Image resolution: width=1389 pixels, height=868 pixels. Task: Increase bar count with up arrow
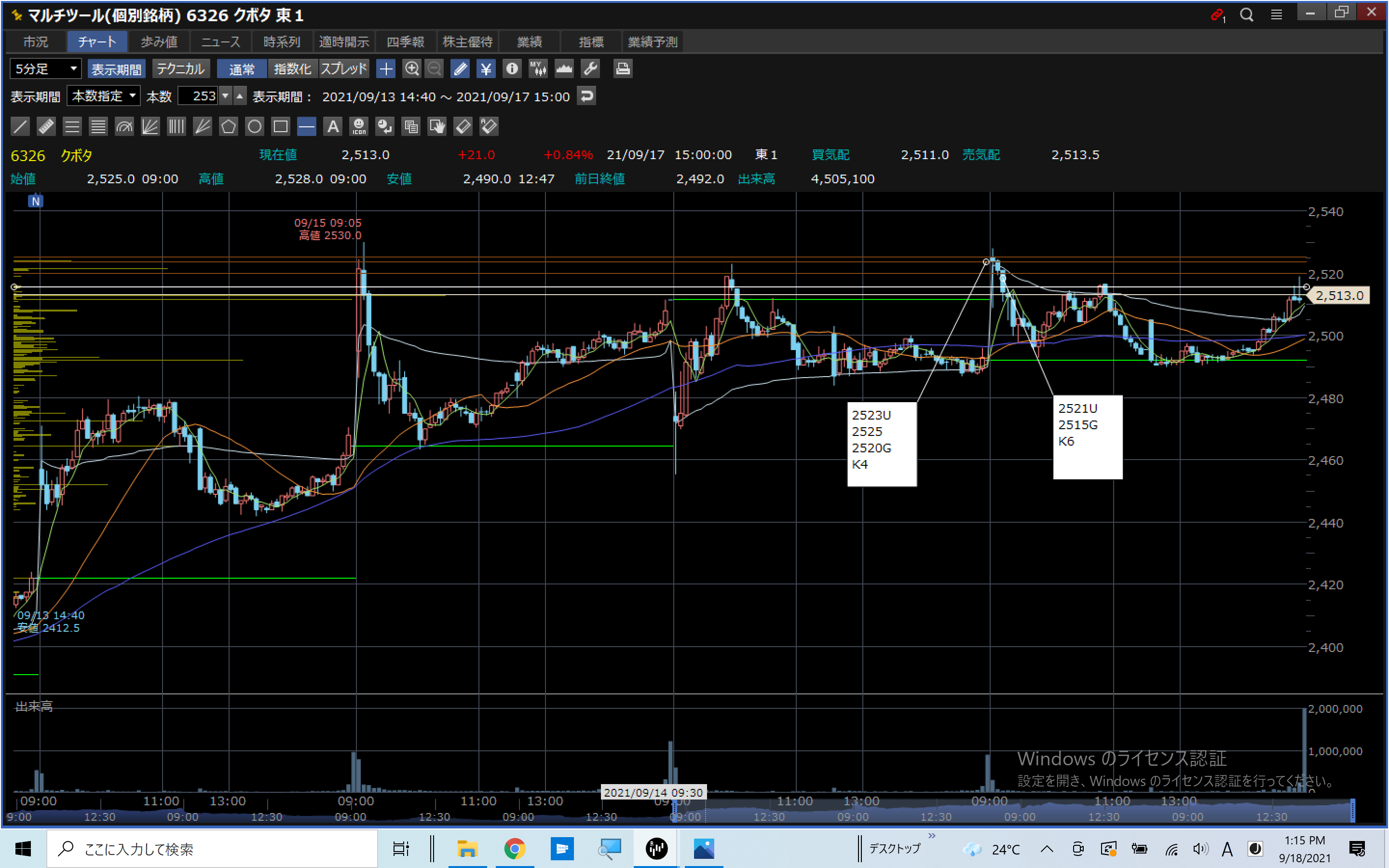(x=240, y=95)
